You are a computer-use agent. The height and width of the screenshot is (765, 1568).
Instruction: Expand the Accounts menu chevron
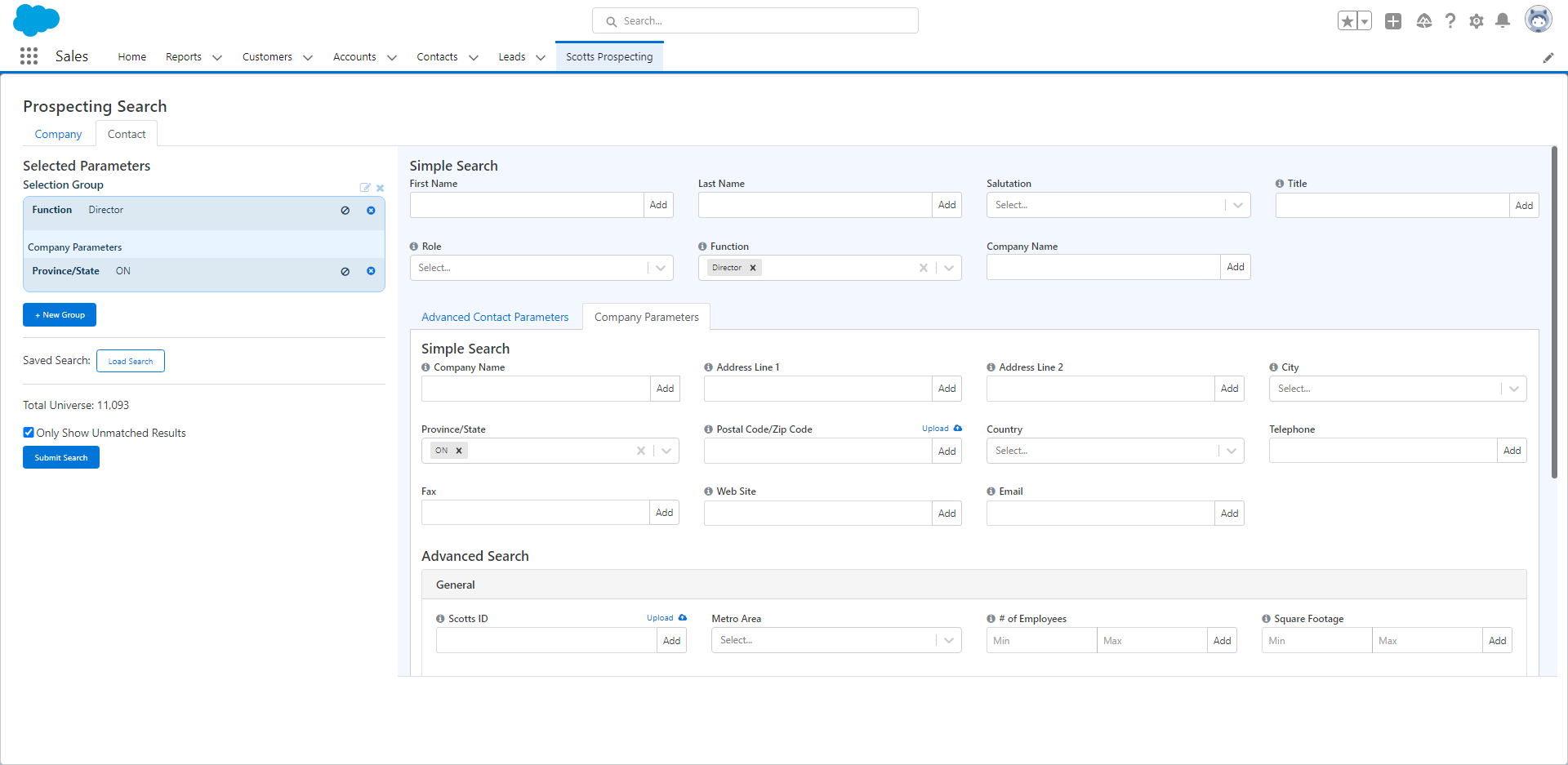[x=392, y=57]
